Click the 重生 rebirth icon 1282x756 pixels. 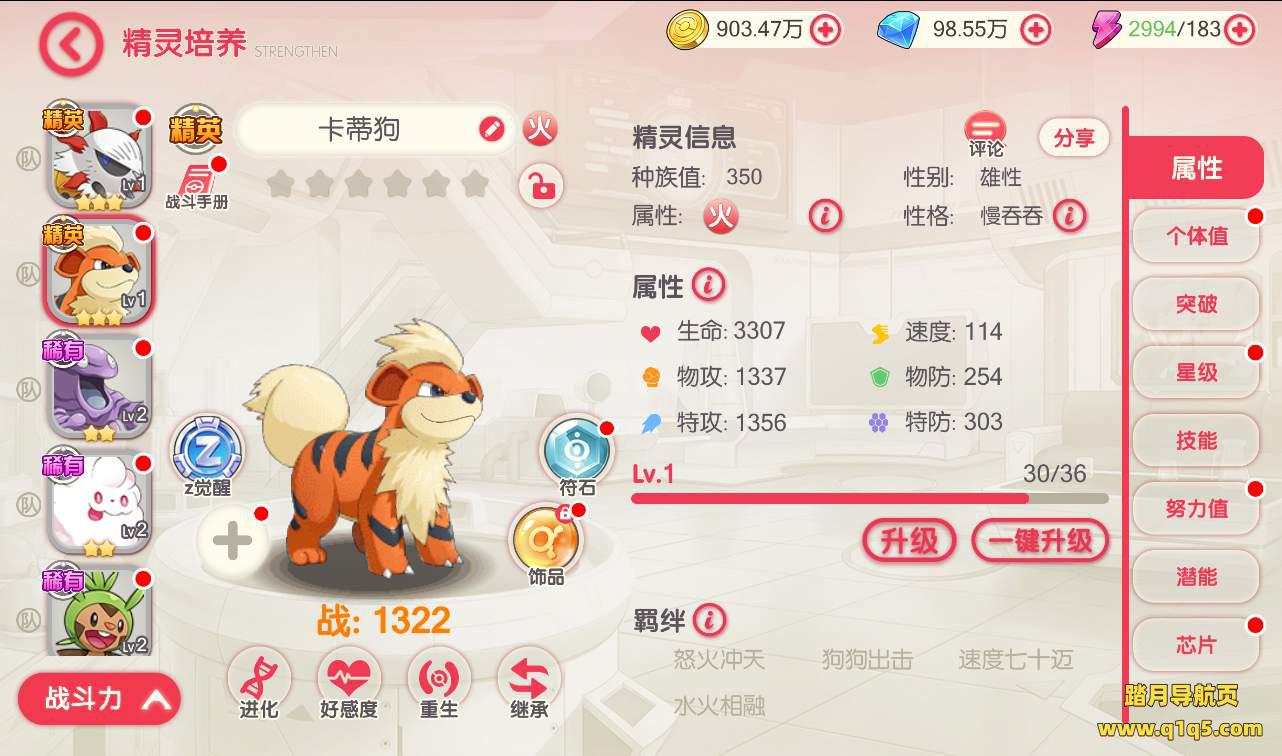coord(439,679)
